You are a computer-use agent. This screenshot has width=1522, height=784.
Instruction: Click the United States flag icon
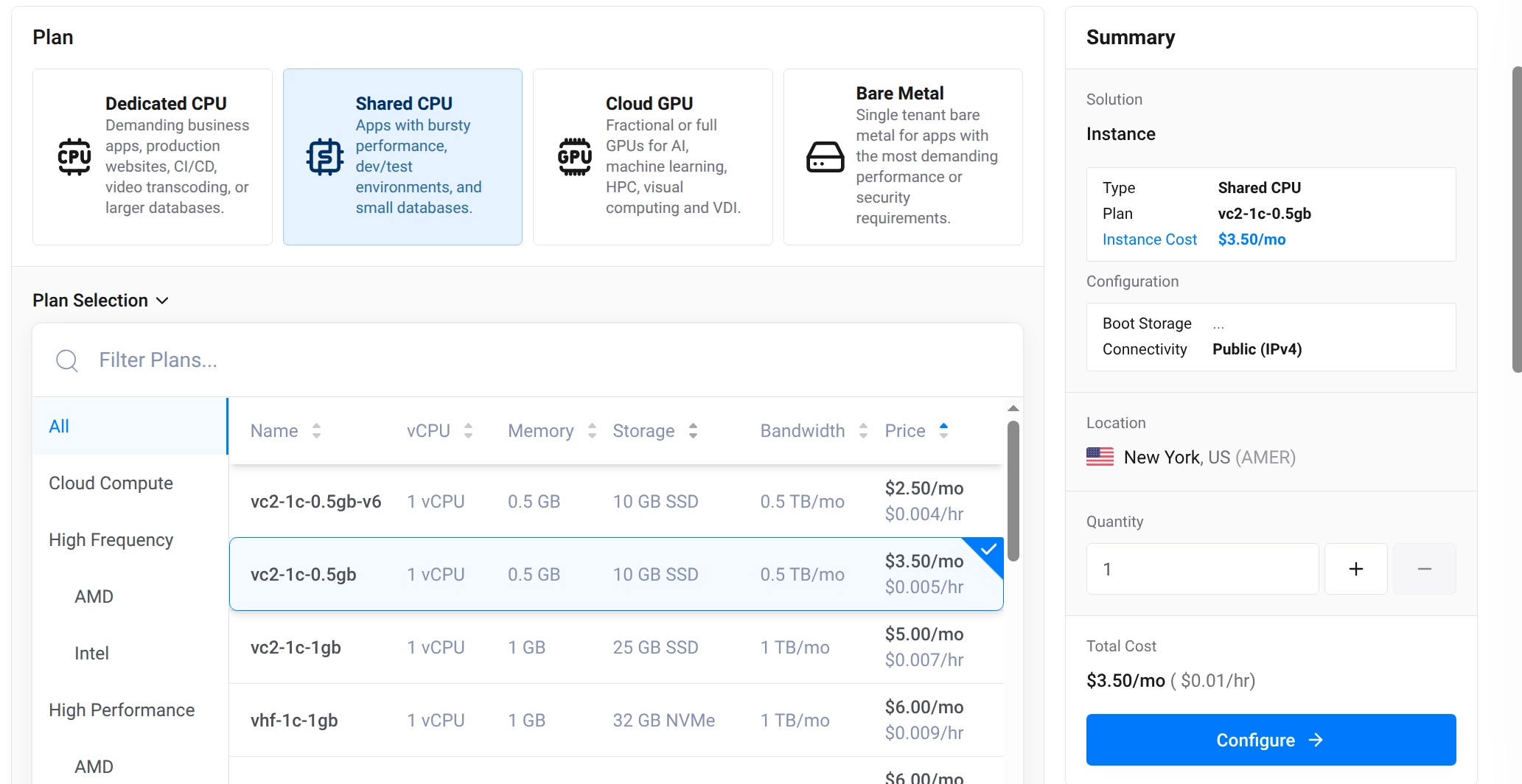point(1100,457)
